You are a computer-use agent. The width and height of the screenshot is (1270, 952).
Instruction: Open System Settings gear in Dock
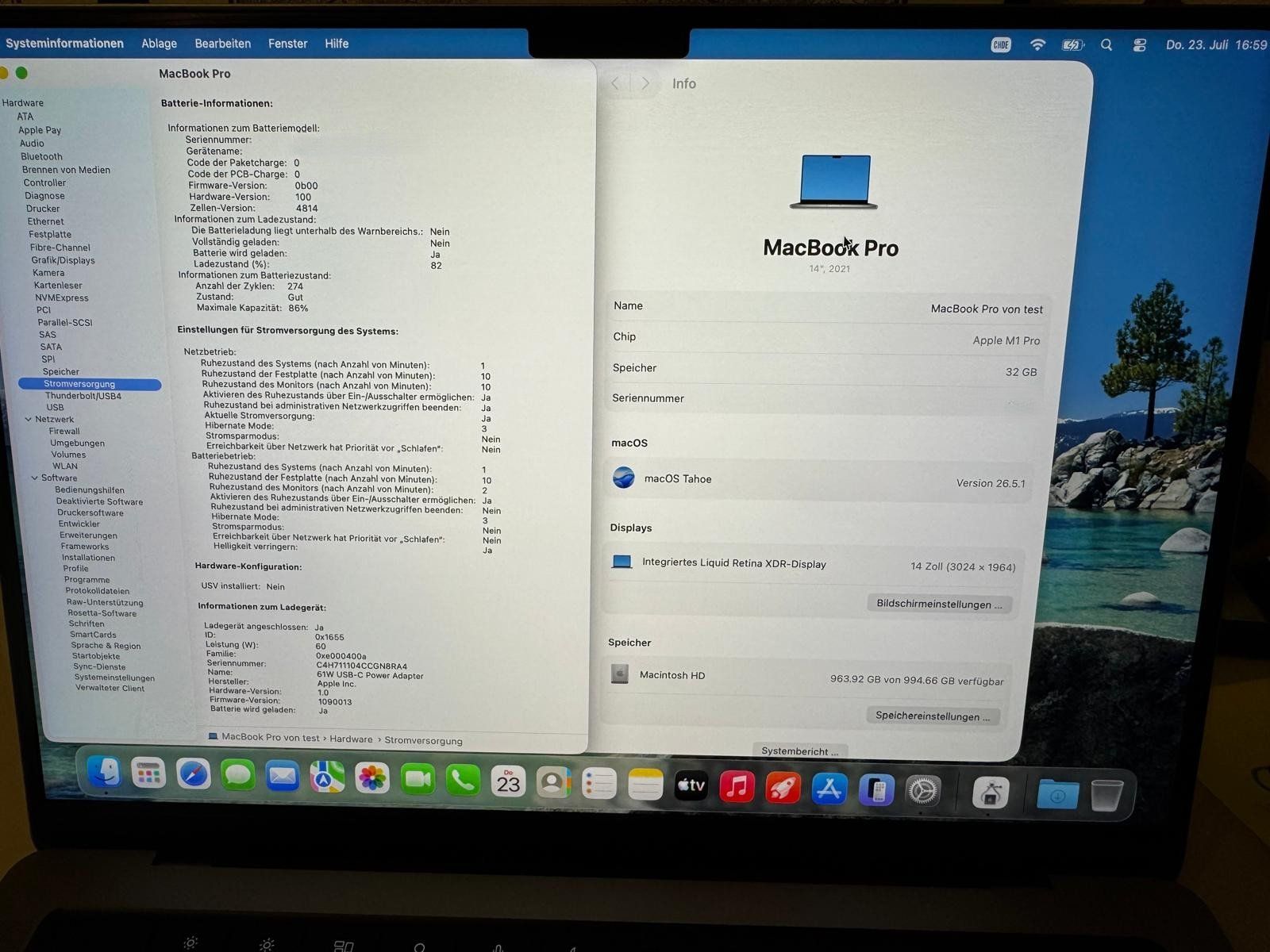pyautogui.click(x=923, y=790)
